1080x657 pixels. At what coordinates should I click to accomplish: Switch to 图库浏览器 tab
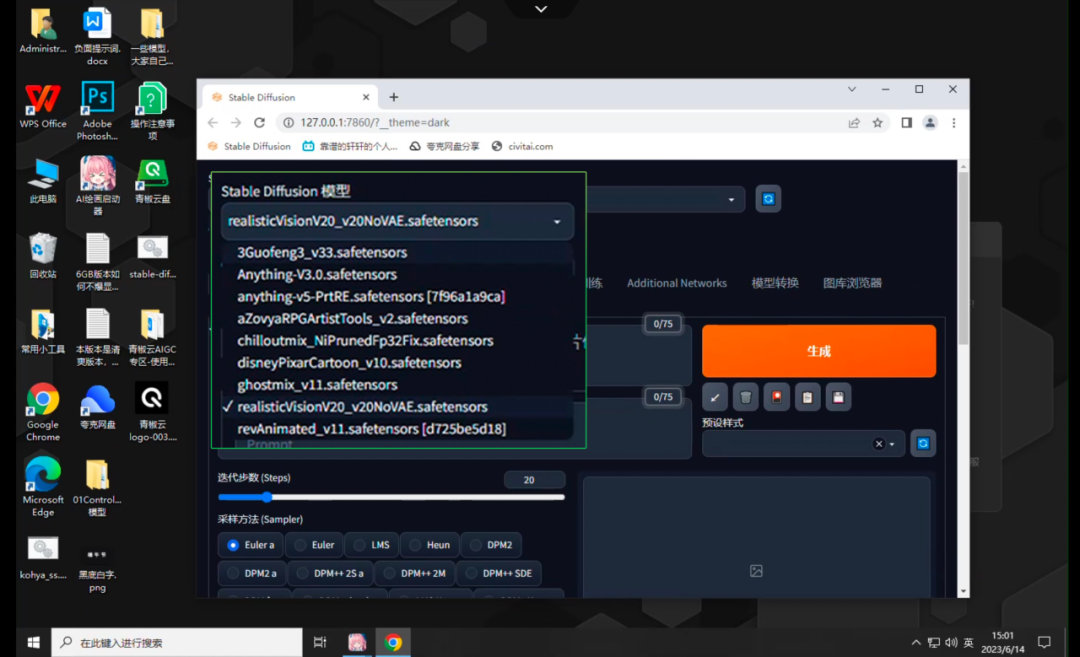point(852,283)
